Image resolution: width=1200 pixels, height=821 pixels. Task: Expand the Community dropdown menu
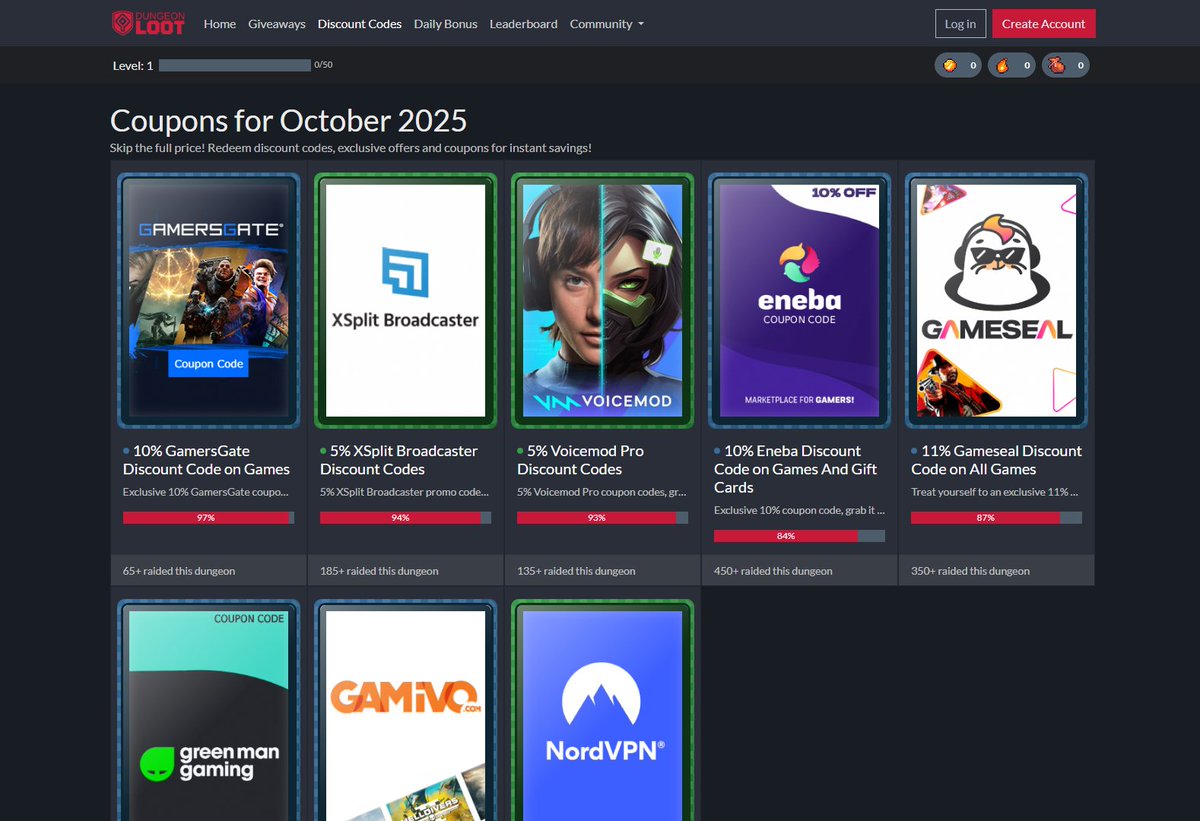coord(607,23)
